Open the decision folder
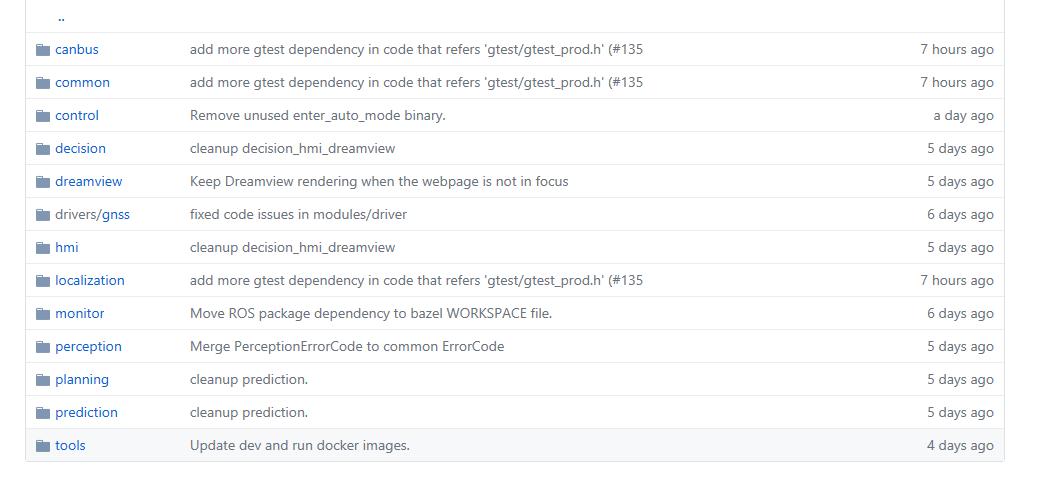Image resolution: width=1047 pixels, height=492 pixels. click(80, 149)
